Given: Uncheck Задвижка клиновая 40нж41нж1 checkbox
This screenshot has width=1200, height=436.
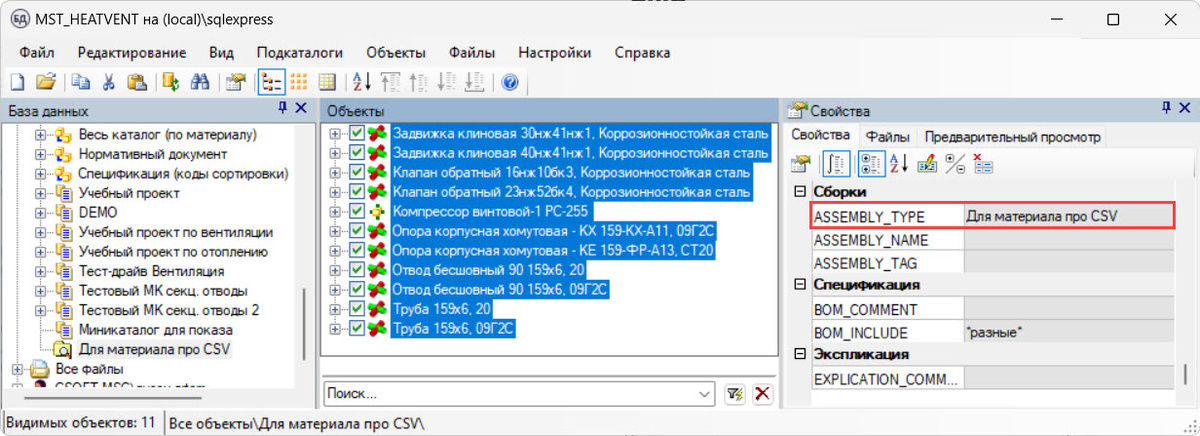Looking at the screenshot, I should 358,152.
